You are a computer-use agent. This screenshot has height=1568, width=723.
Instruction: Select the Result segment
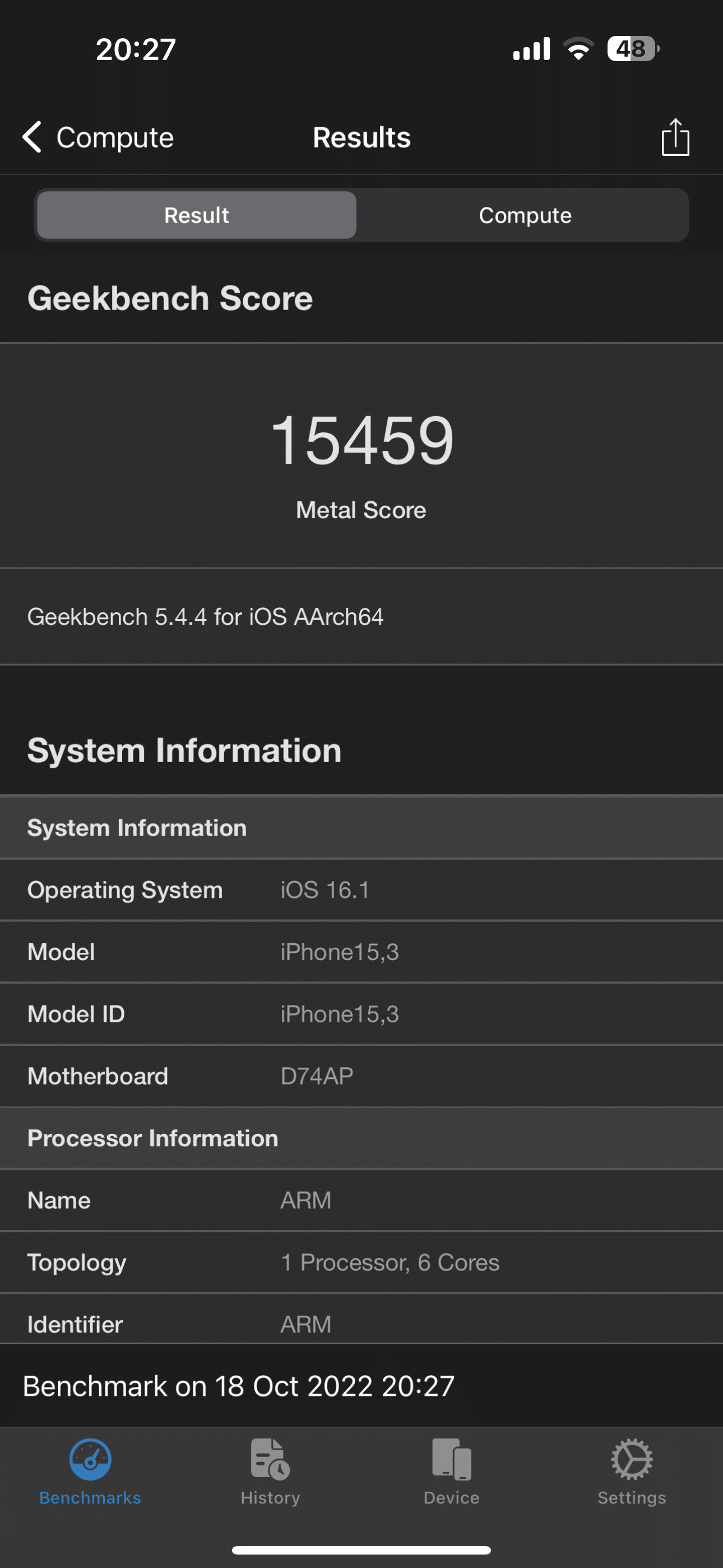click(197, 215)
